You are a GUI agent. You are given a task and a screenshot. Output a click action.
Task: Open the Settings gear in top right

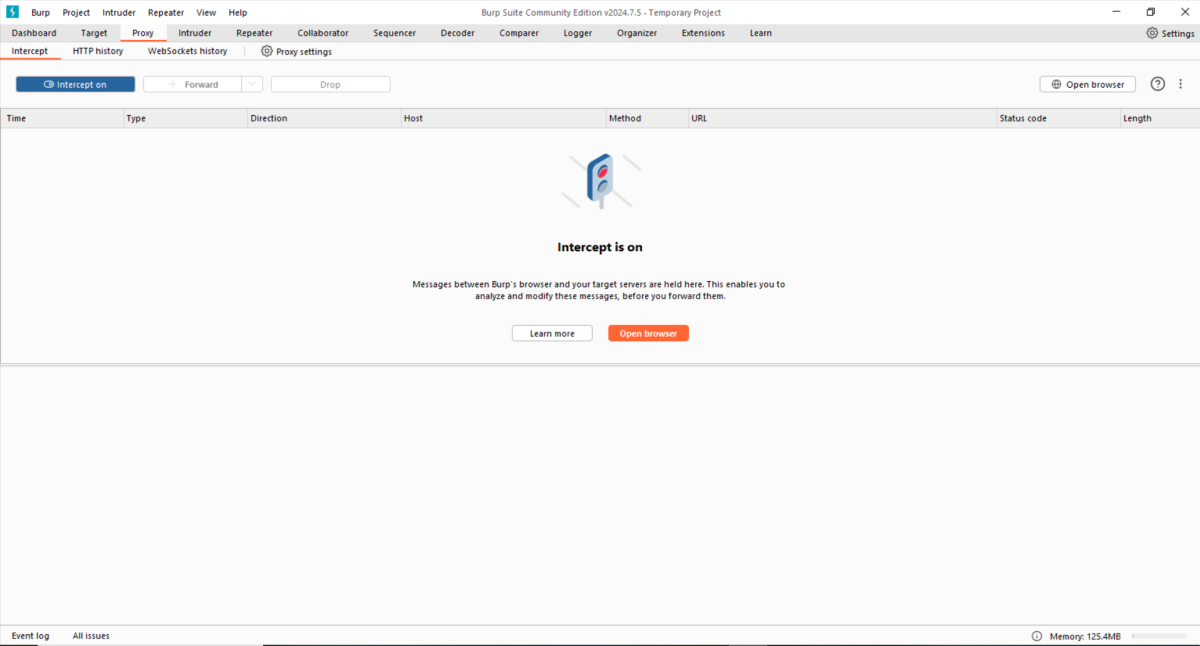pos(1152,33)
